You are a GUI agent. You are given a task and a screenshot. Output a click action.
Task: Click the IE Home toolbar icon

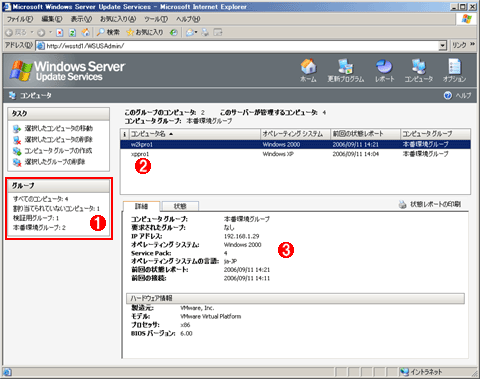click(x=85, y=32)
